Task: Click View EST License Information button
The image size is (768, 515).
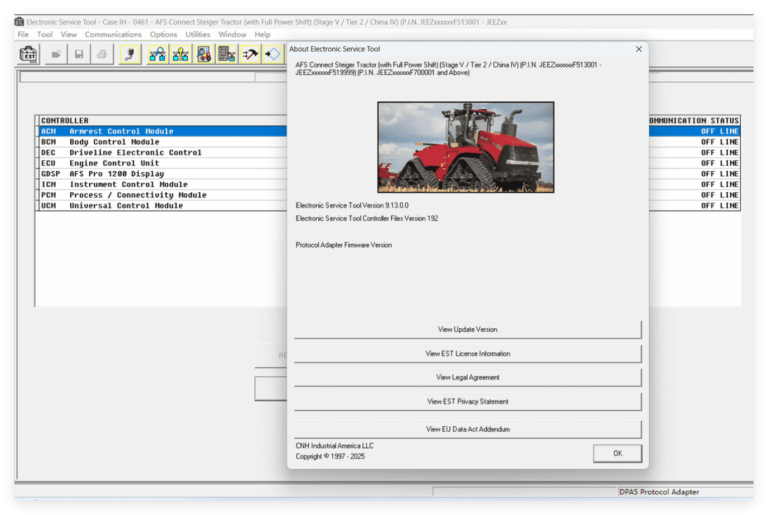Action: pyautogui.click(x=468, y=353)
